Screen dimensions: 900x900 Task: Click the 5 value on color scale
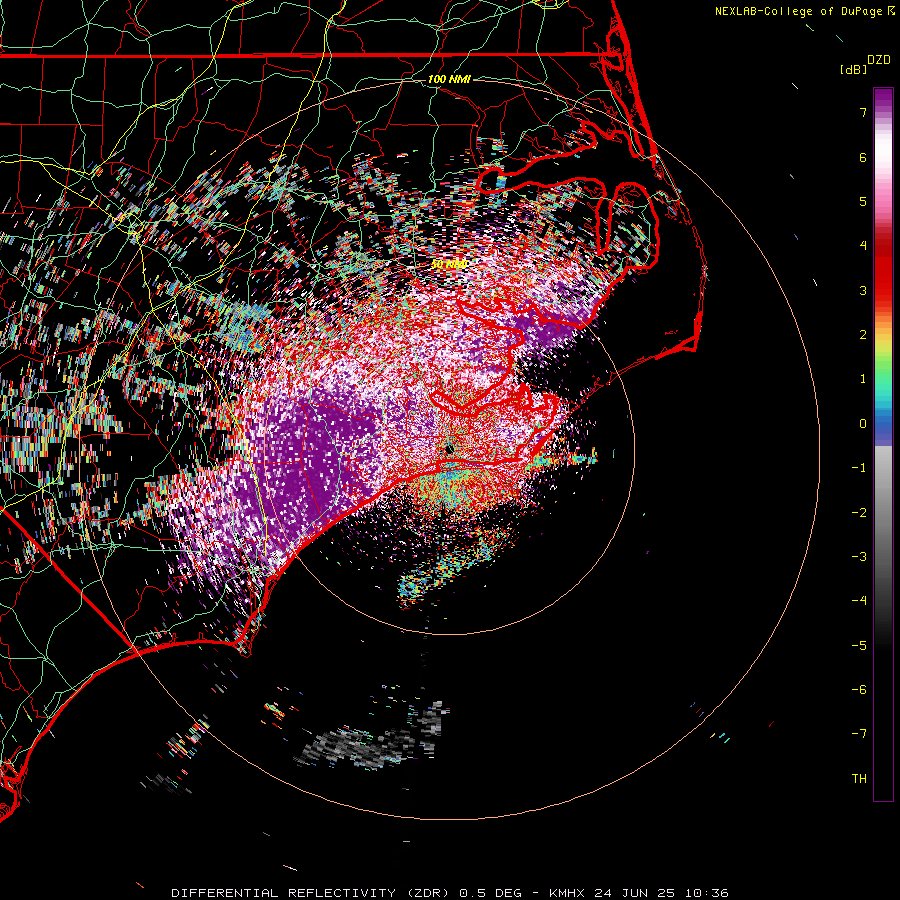coord(863,201)
